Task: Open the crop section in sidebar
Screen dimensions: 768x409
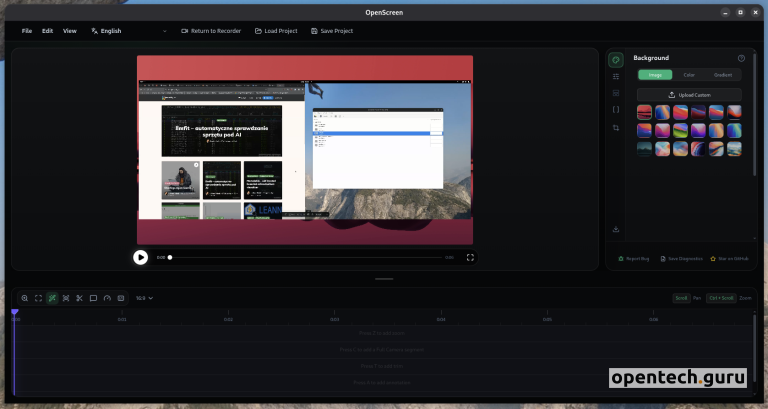Action: (616, 128)
